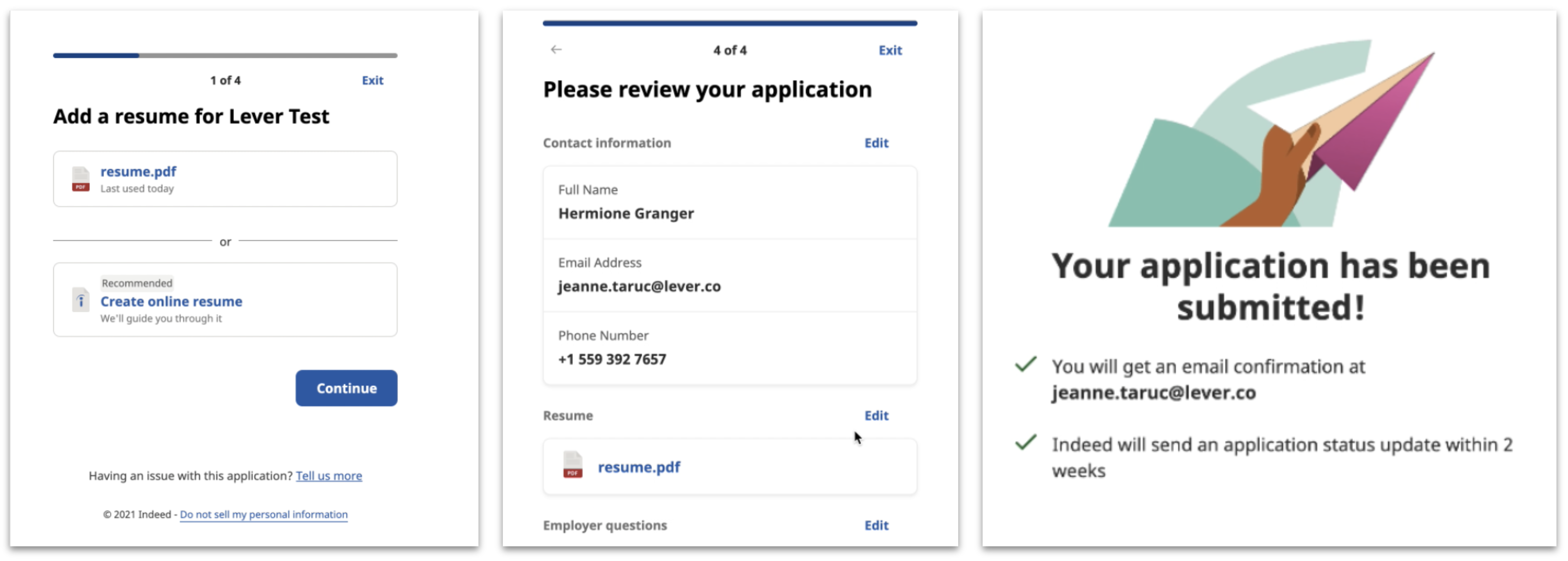Select the resume.pdf link marked Last used today
1568x561 pixels.
pyautogui.click(x=138, y=172)
